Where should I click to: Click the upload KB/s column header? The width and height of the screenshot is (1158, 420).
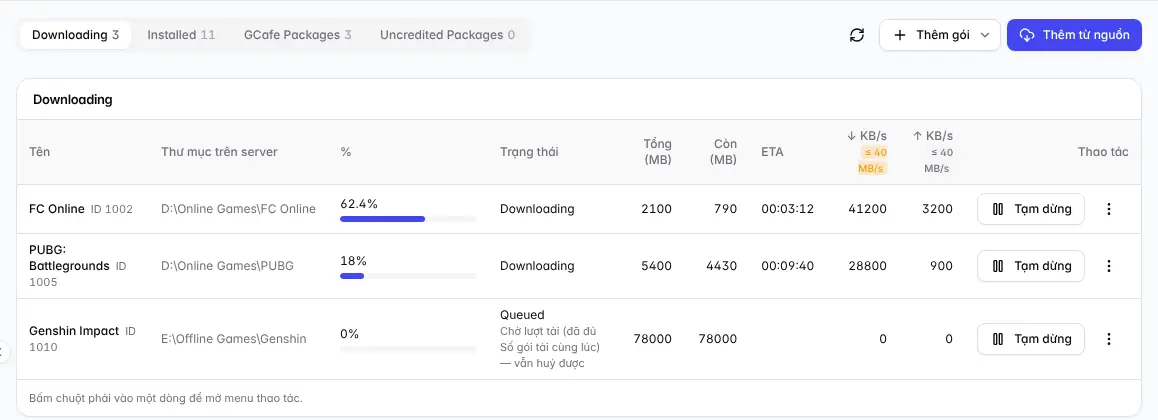(x=931, y=152)
